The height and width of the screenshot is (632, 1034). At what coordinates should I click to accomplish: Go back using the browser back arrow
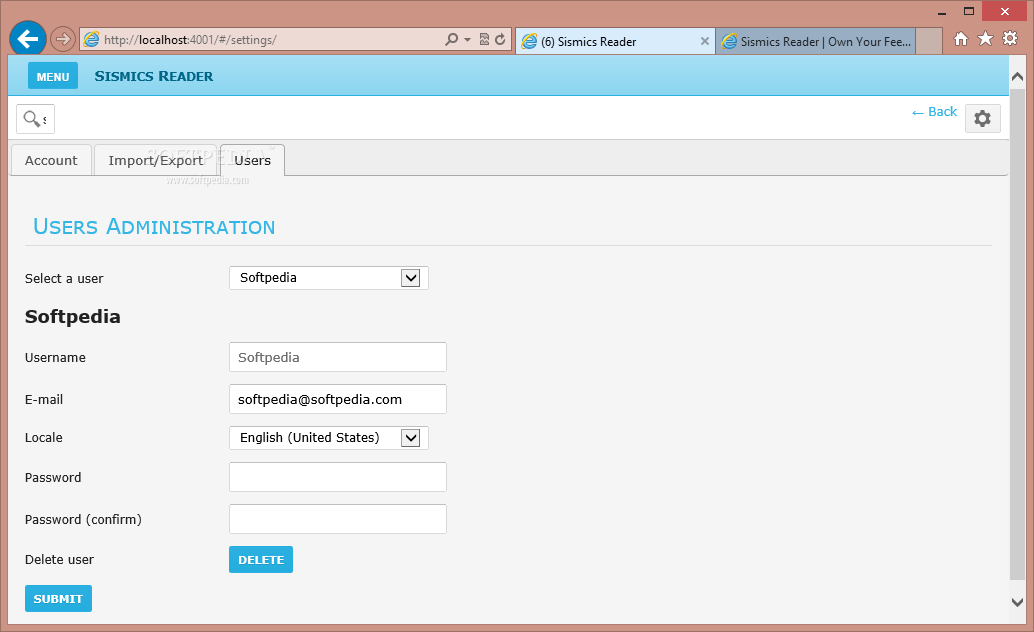point(28,39)
